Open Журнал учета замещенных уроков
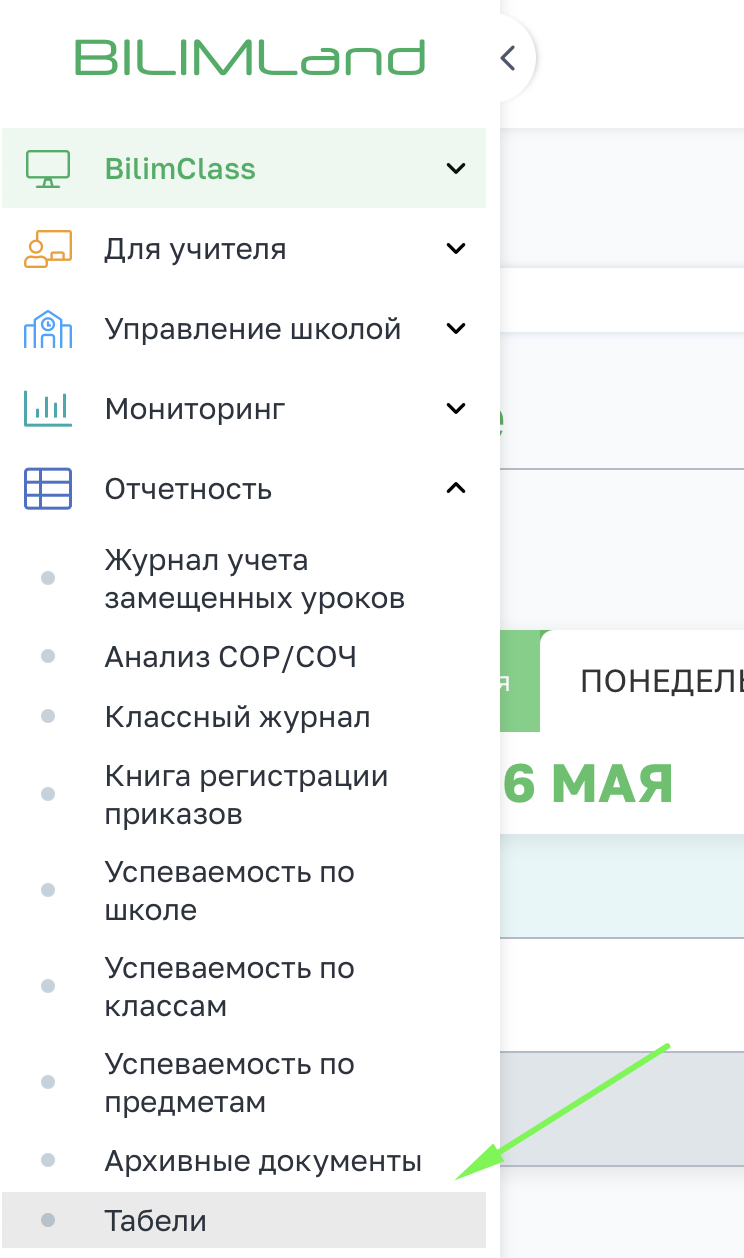This screenshot has width=744, height=1258. click(254, 579)
